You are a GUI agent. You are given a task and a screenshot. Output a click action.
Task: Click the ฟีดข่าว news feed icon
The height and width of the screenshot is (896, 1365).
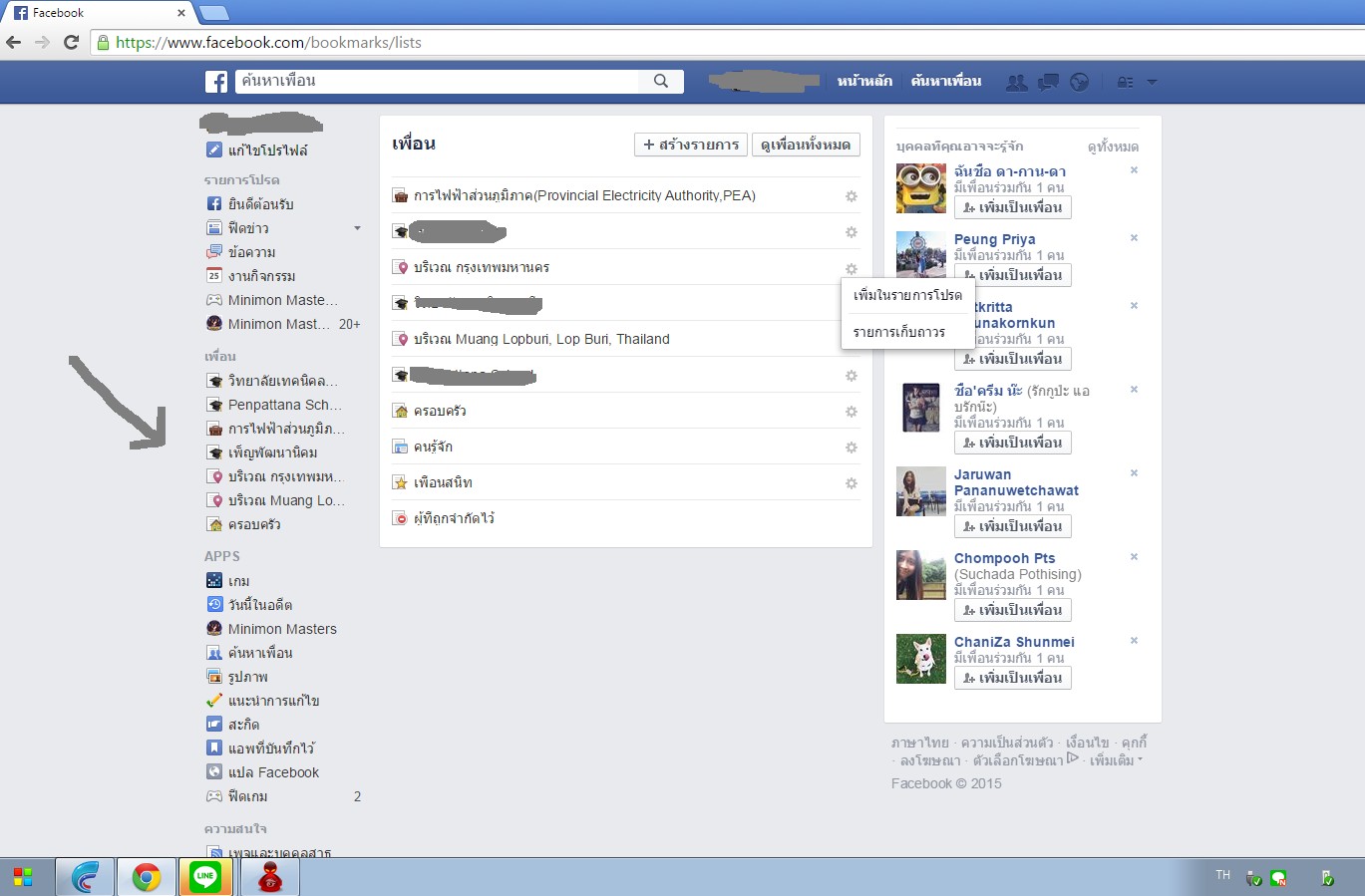coord(213,228)
